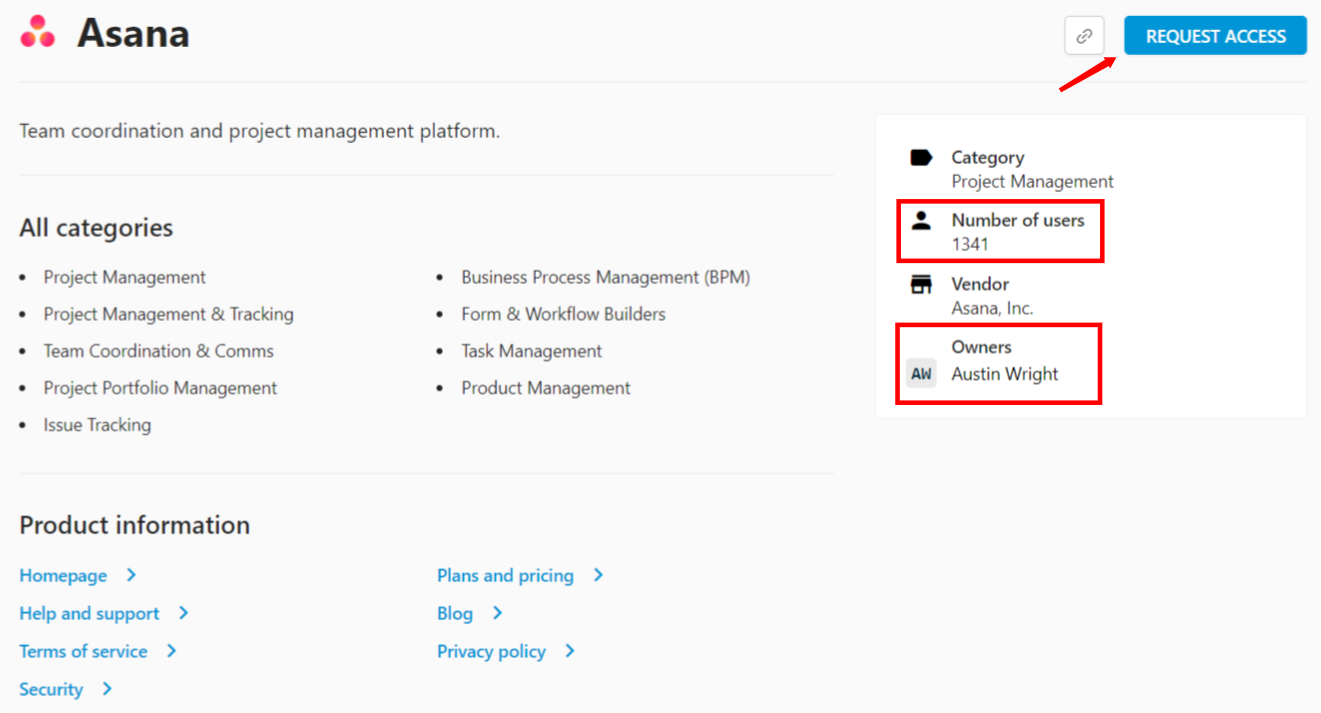Click 'Issue Tracking' list item
Screen dimensions: 1321x713
[x=97, y=425]
